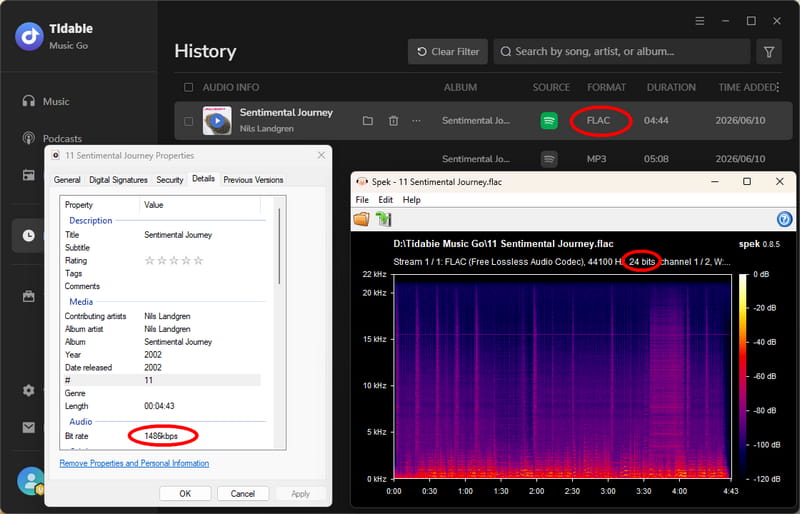800x514 pixels.
Task: Click the Nils Landgren artist name in History
Action: pos(266,129)
